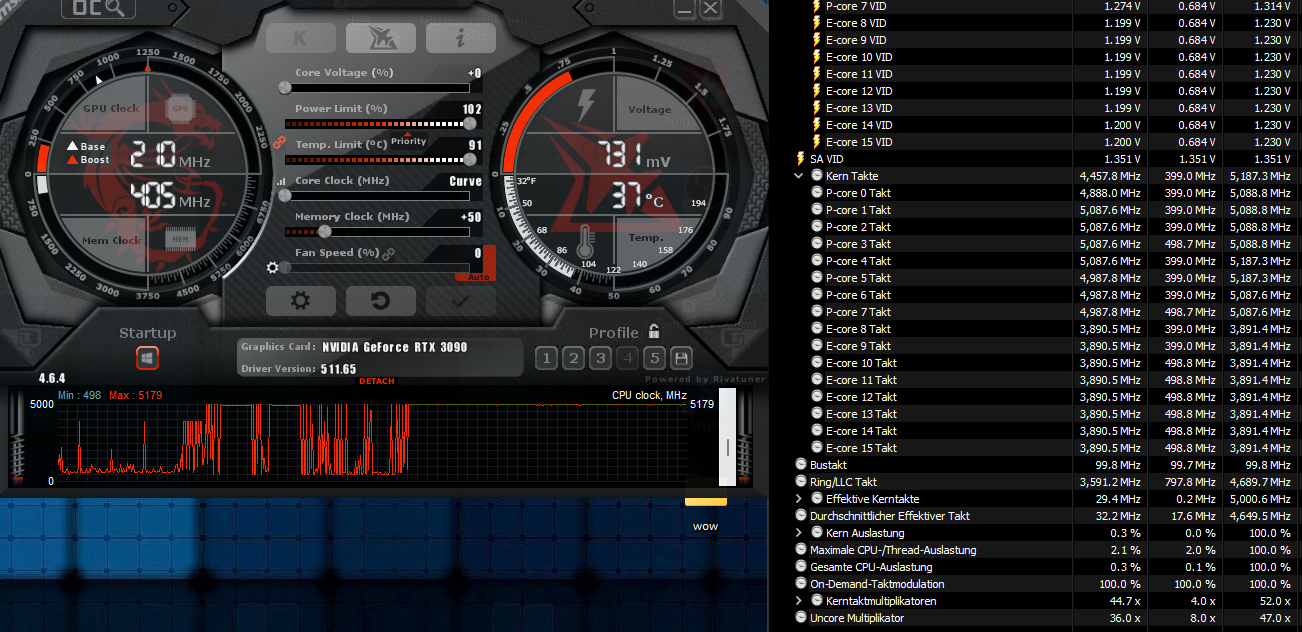This screenshot has width=1302, height=632.
Task: Click the Temp. Limit slider handle
Action: (x=470, y=159)
